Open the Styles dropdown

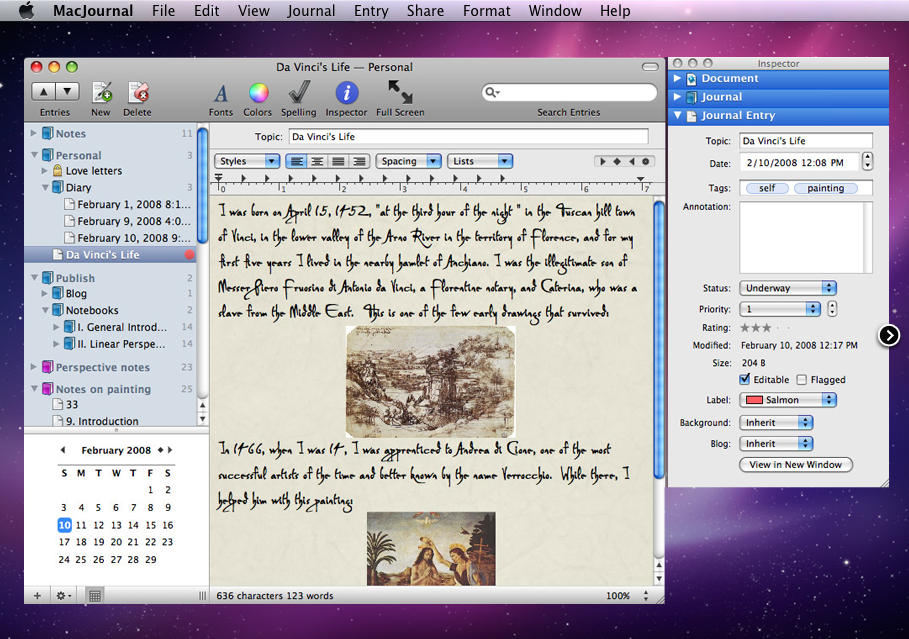pos(248,161)
